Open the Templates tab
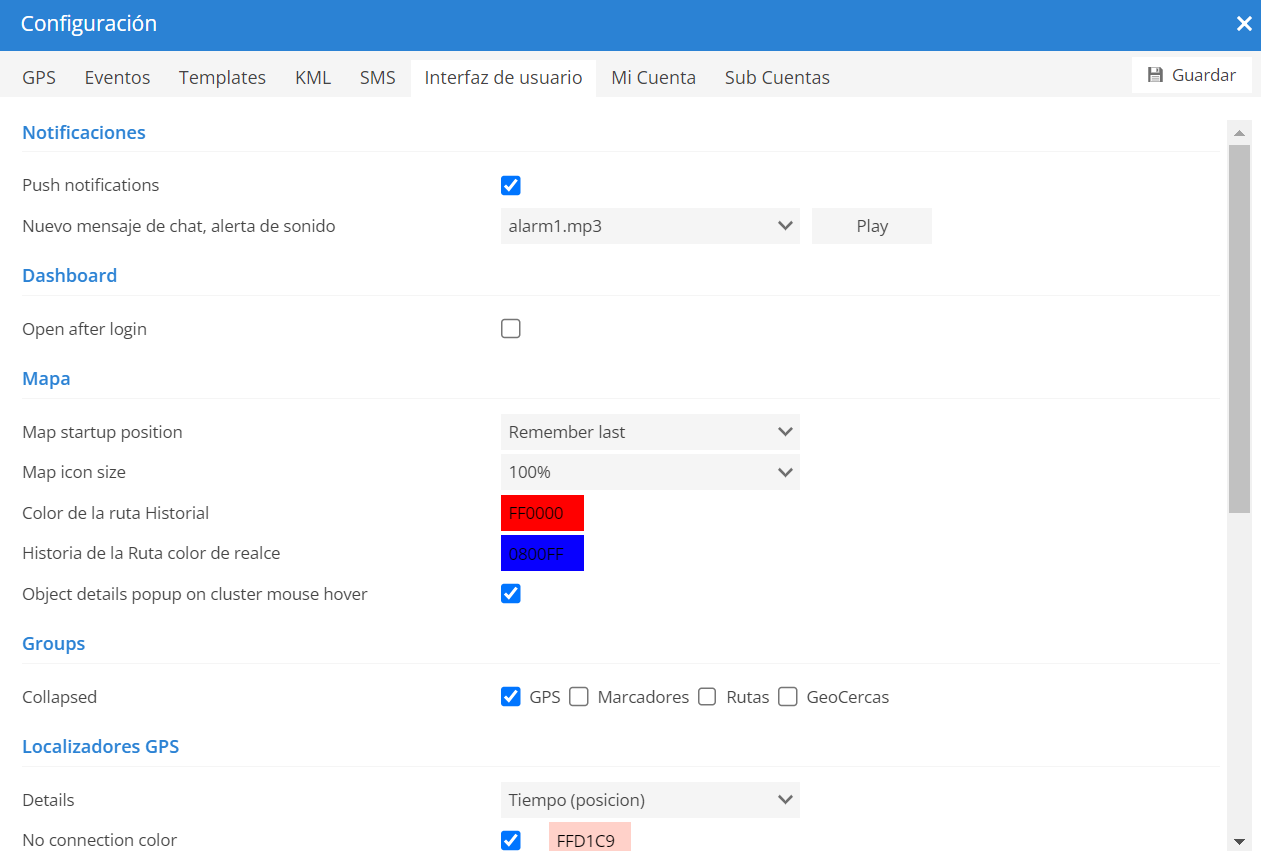 pyautogui.click(x=222, y=77)
